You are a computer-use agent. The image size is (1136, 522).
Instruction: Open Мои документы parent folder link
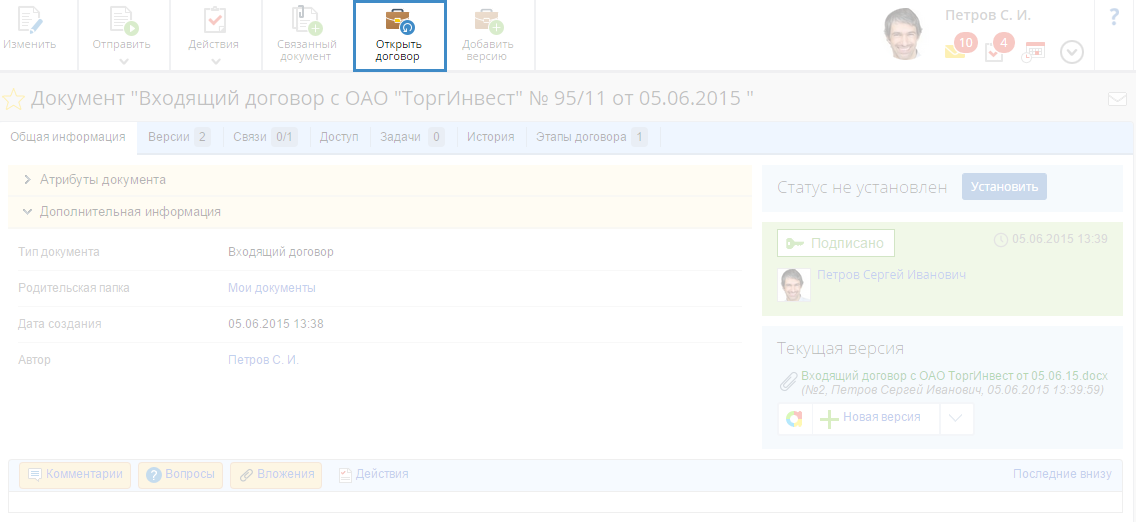pos(272,287)
